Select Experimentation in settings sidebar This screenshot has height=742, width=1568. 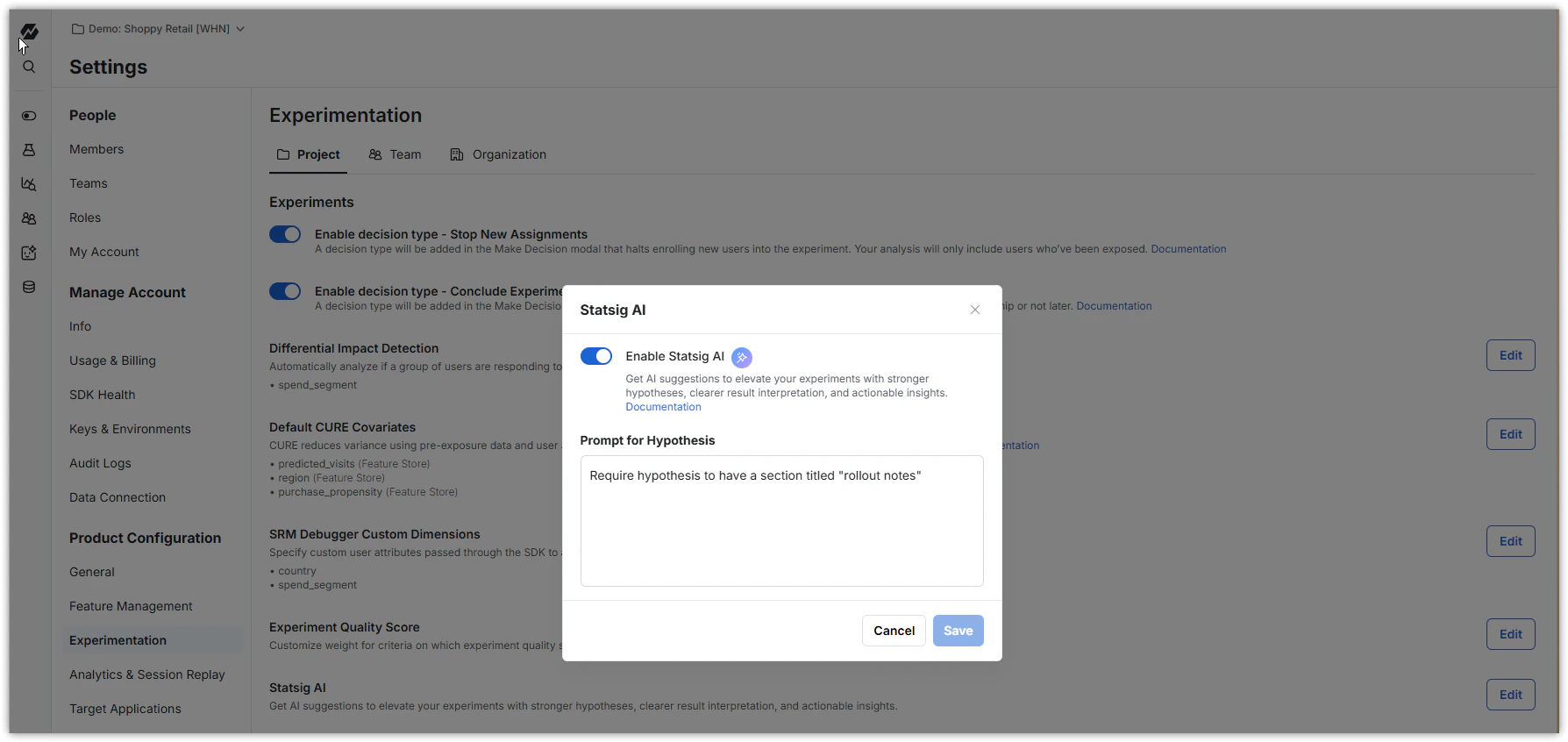click(x=153, y=640)
